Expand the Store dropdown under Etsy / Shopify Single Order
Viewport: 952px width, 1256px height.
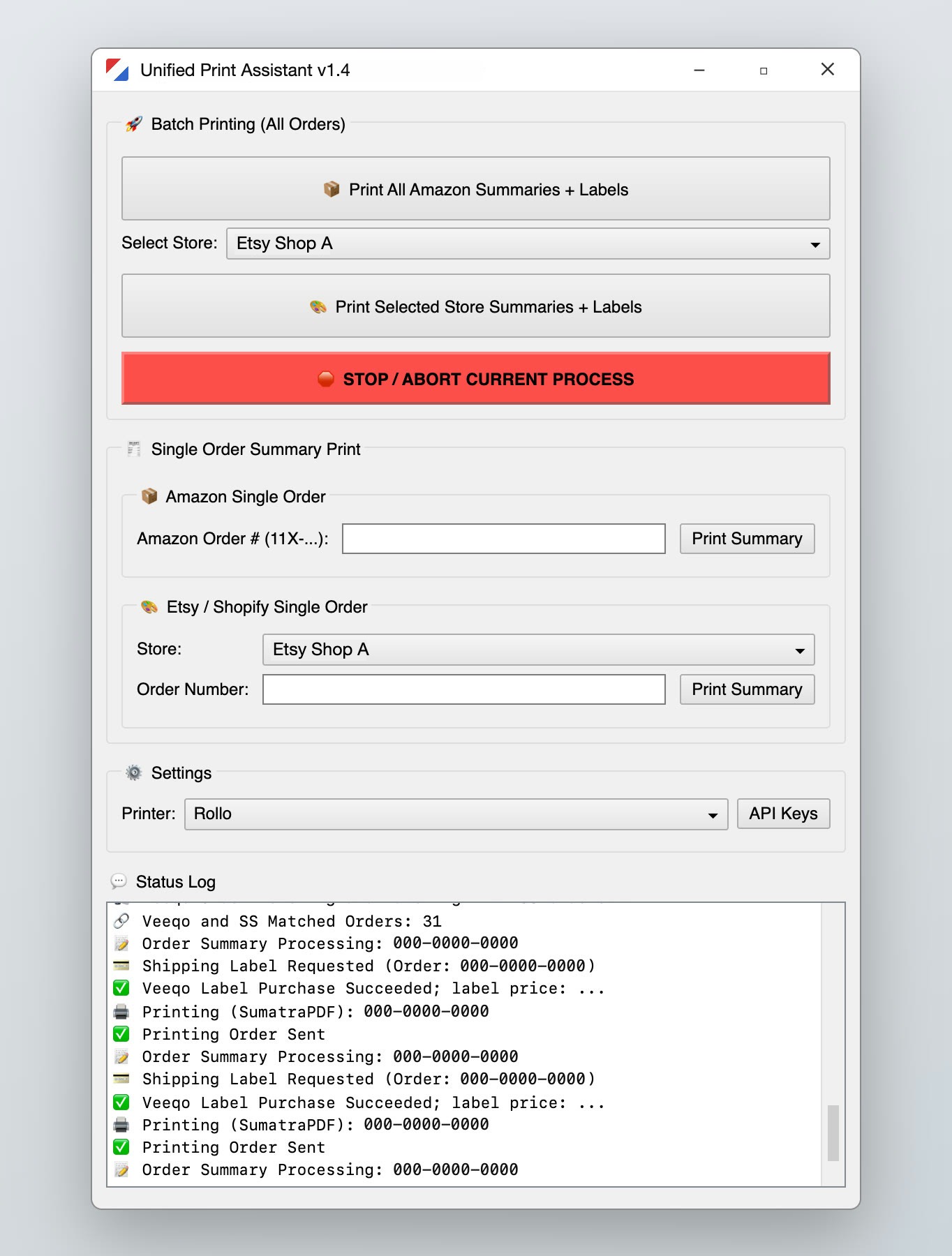coord(539,650)
